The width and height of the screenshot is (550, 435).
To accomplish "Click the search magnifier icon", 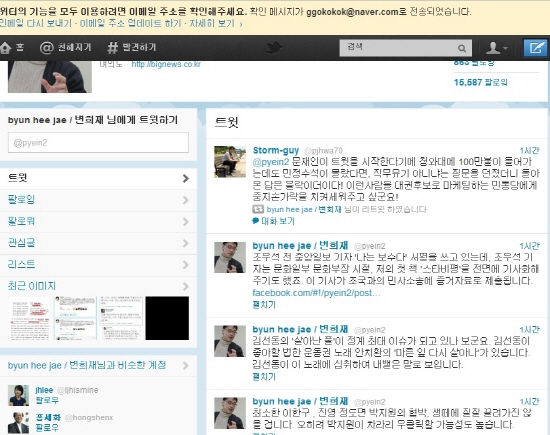I will (462, 48).
